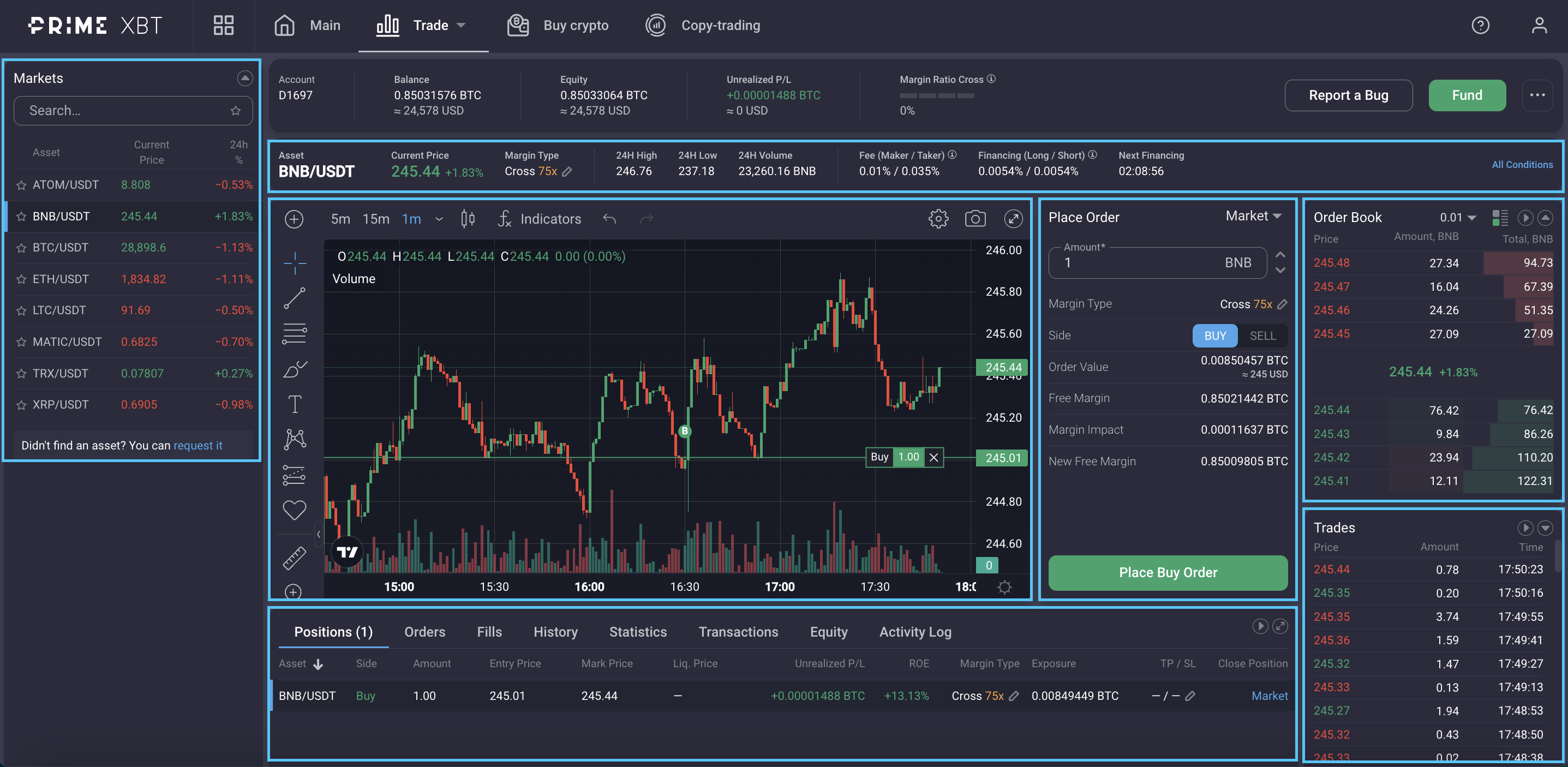The width and height of the screenshot is (1568, 767).
Task: Open the help question mark icon
Action: point(1480,26)
